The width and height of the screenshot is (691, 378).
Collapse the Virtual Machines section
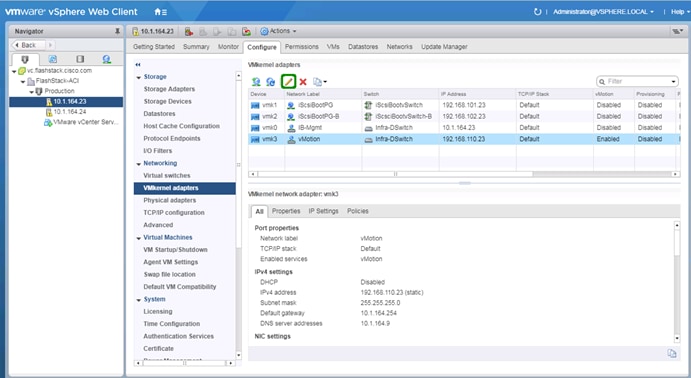(139, 238)
